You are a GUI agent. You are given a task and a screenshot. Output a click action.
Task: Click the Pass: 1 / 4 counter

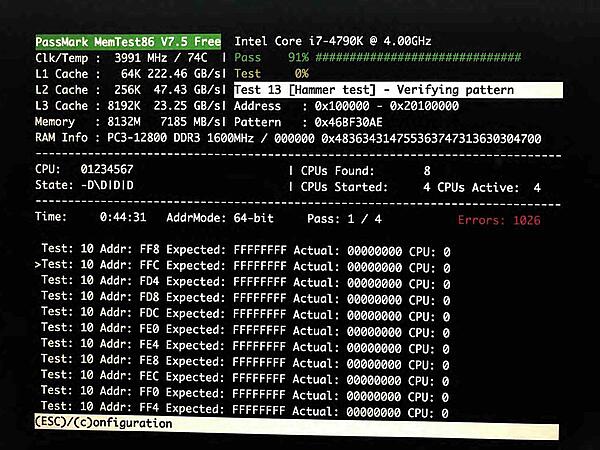click(x=344, y=219)
